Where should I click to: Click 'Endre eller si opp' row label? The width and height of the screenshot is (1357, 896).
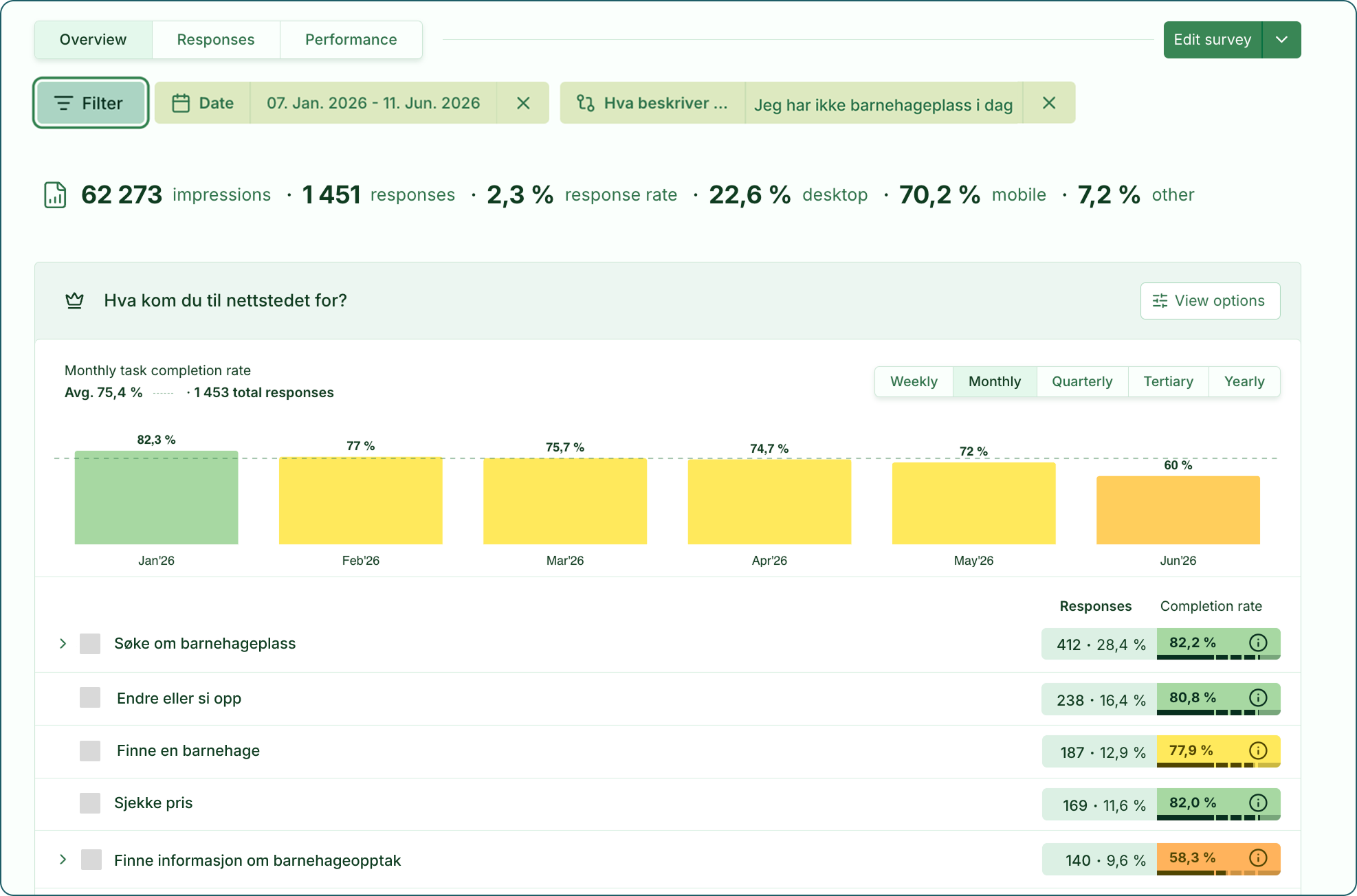179,698
